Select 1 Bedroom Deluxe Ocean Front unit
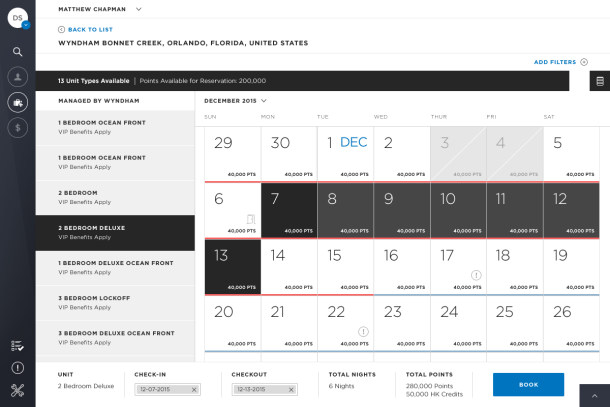This screenshot has width=610, height=407. tap(115, 268)
